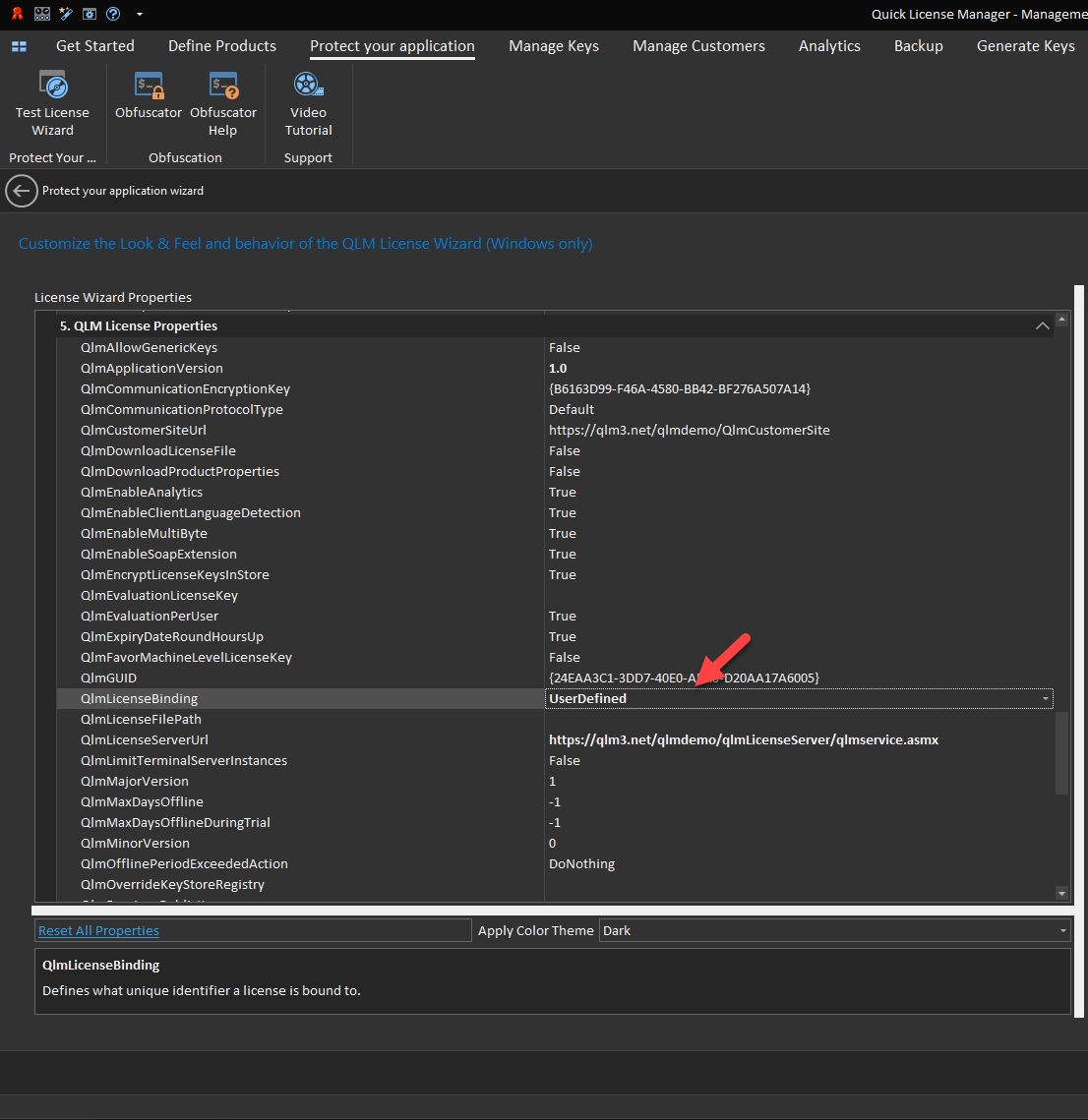1088x1120 pixels.
Task: Select the QlmFavorMachineLevelLicenseKey property name
Action: [187, 658]
